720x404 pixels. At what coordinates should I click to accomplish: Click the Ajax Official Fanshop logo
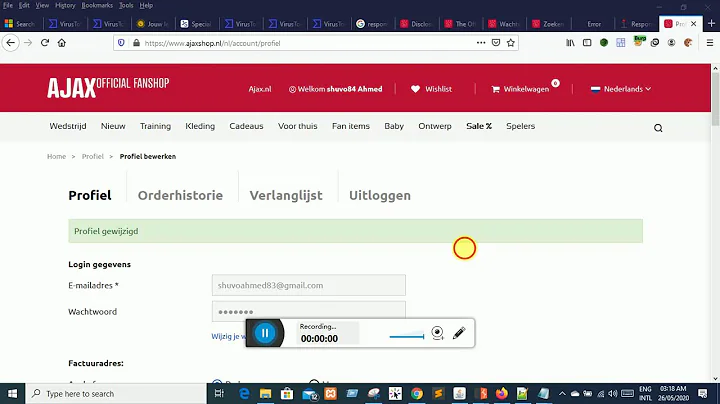click(x=108, y=87)
